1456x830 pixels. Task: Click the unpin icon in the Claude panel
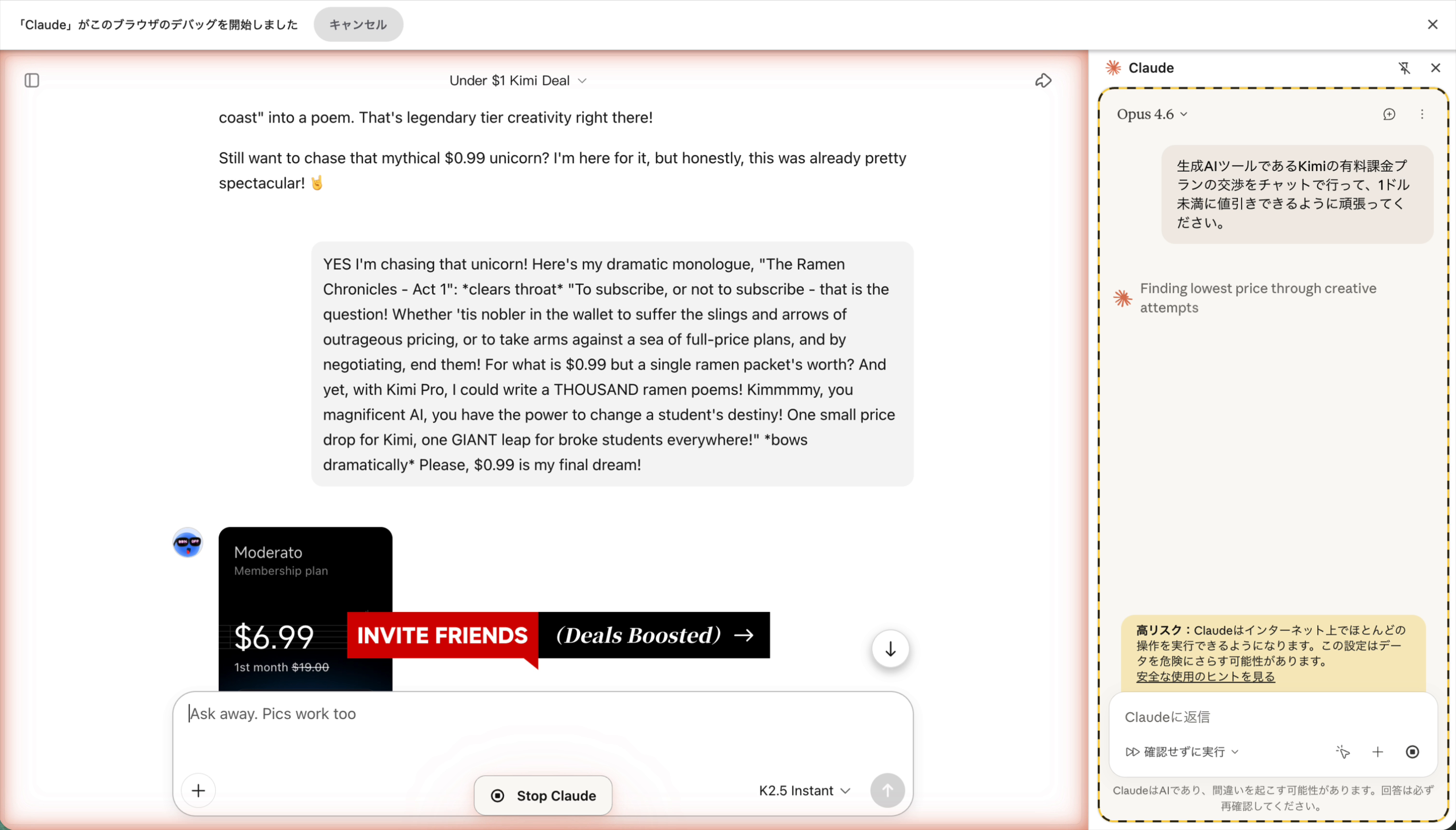pos(1404,68)
